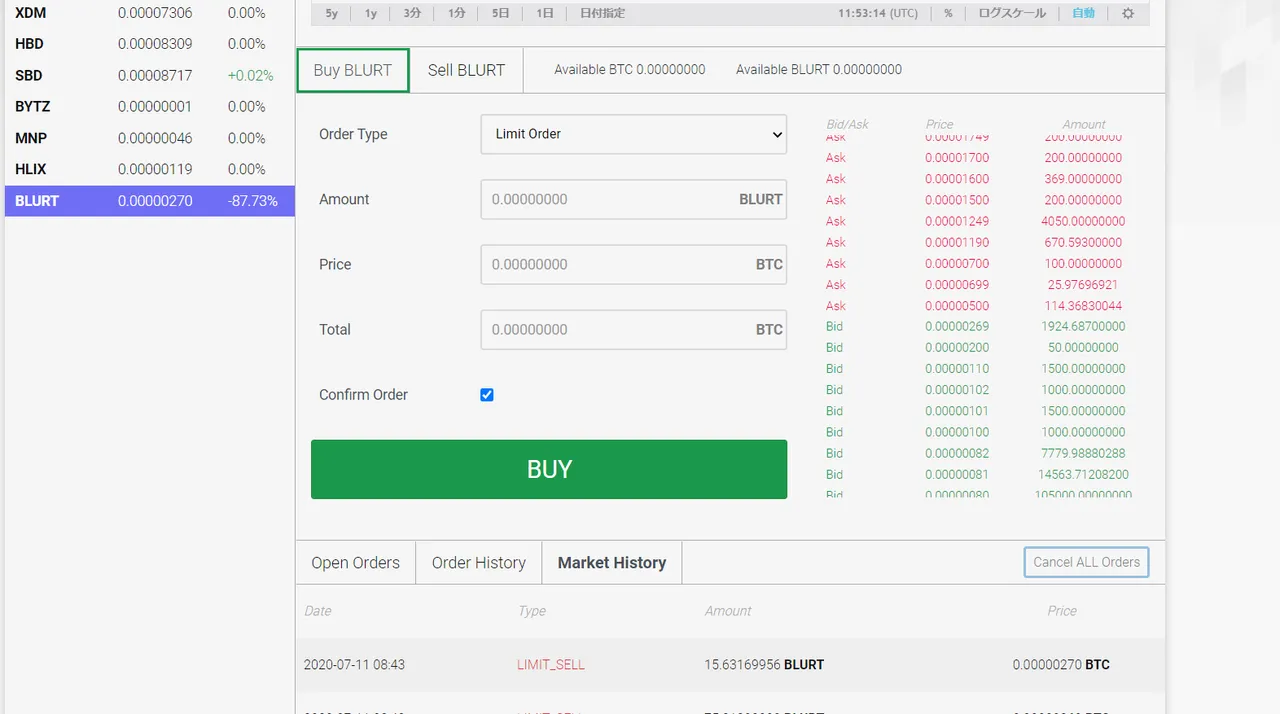Click ask price 0.00001700

957,158
